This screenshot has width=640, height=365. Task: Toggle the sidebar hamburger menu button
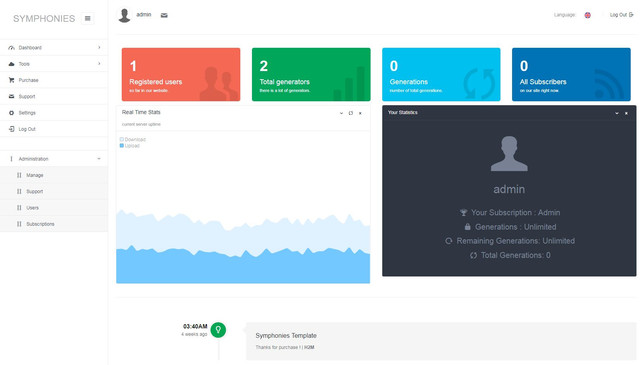tap(87, 18)
